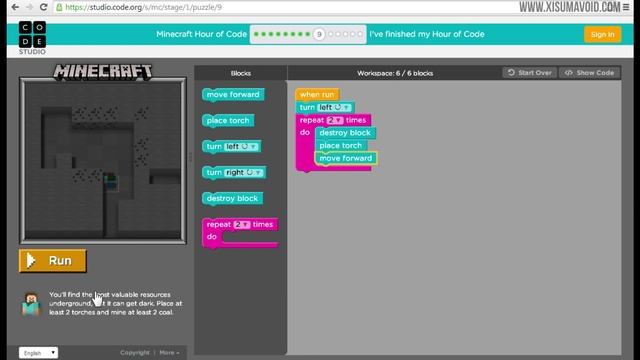Select the toolbox move forward block
Screen dimensions: 640x360
pyautogui.click(x=233, y=95)
